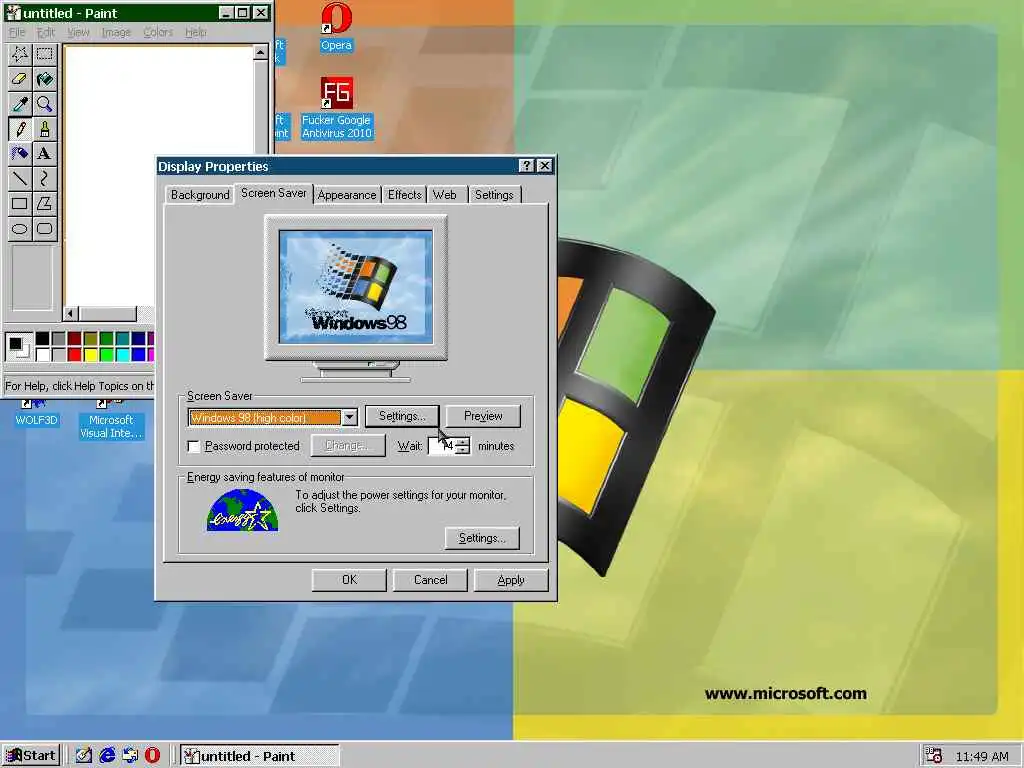Click the untitled - Paint taskbar button
The height and width of the screenshot is (768, 1024).
259,756
